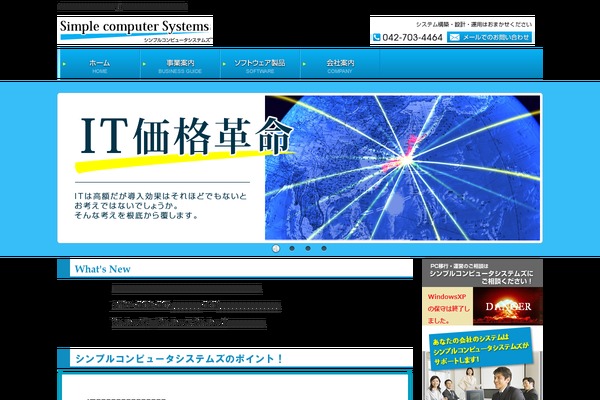Viewport: 600px width, 400px height.
Task: Click the Simple computer Systems logo
Action: point(135,31)
